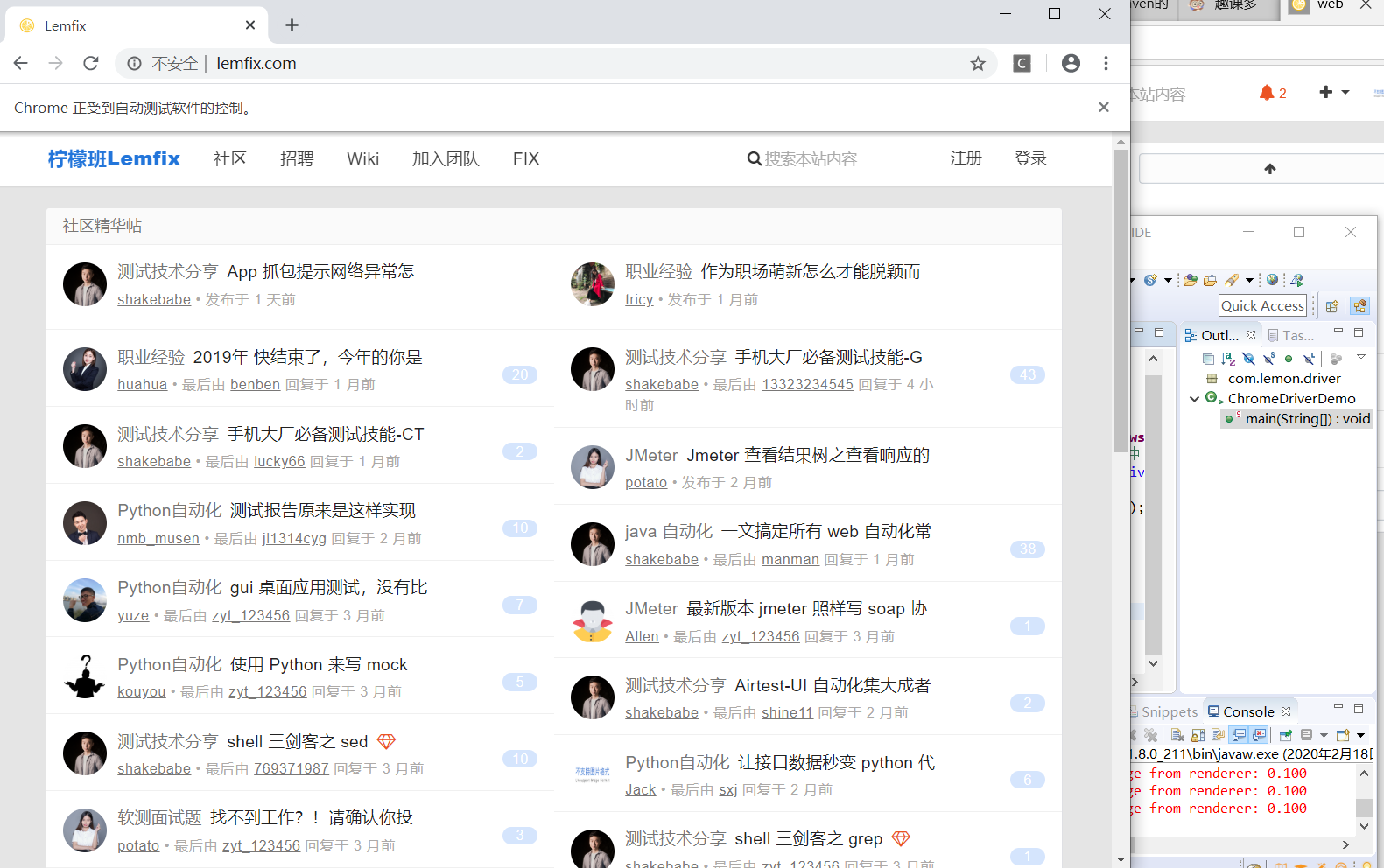
Task: Toggle Hide Fields in Outline view
Action: [x=1248, y=359]
